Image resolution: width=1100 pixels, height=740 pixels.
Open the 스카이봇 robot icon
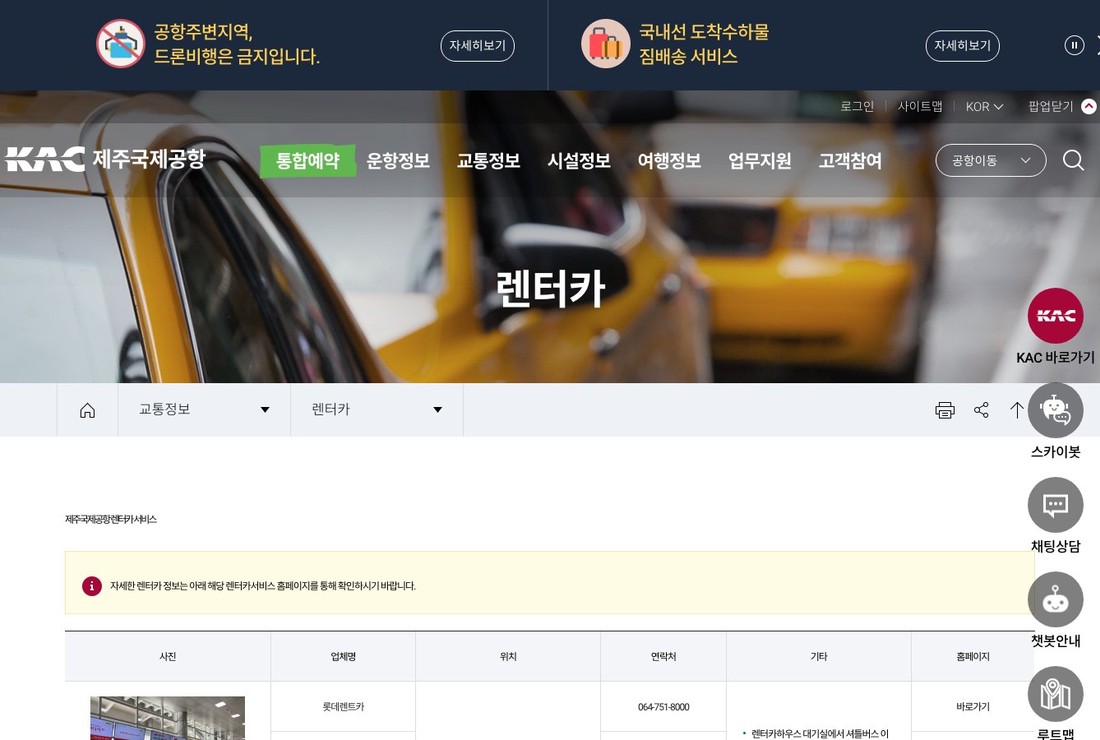point(1055,410)
